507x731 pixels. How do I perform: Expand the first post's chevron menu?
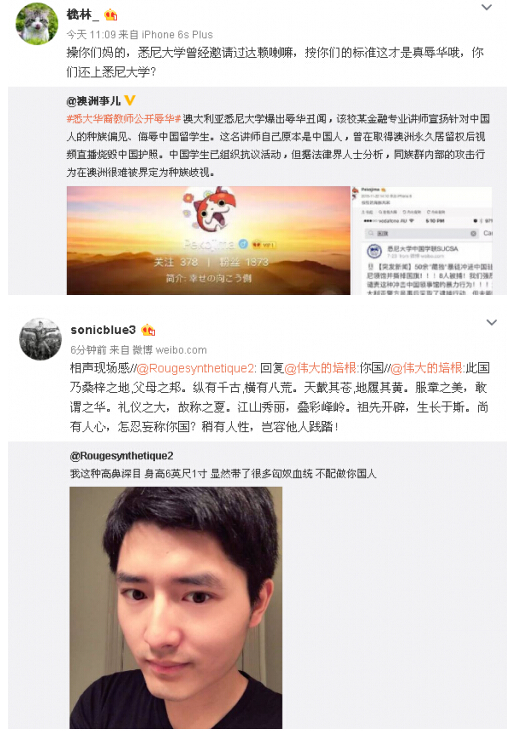pyautogui.click(x=486, y=7)
